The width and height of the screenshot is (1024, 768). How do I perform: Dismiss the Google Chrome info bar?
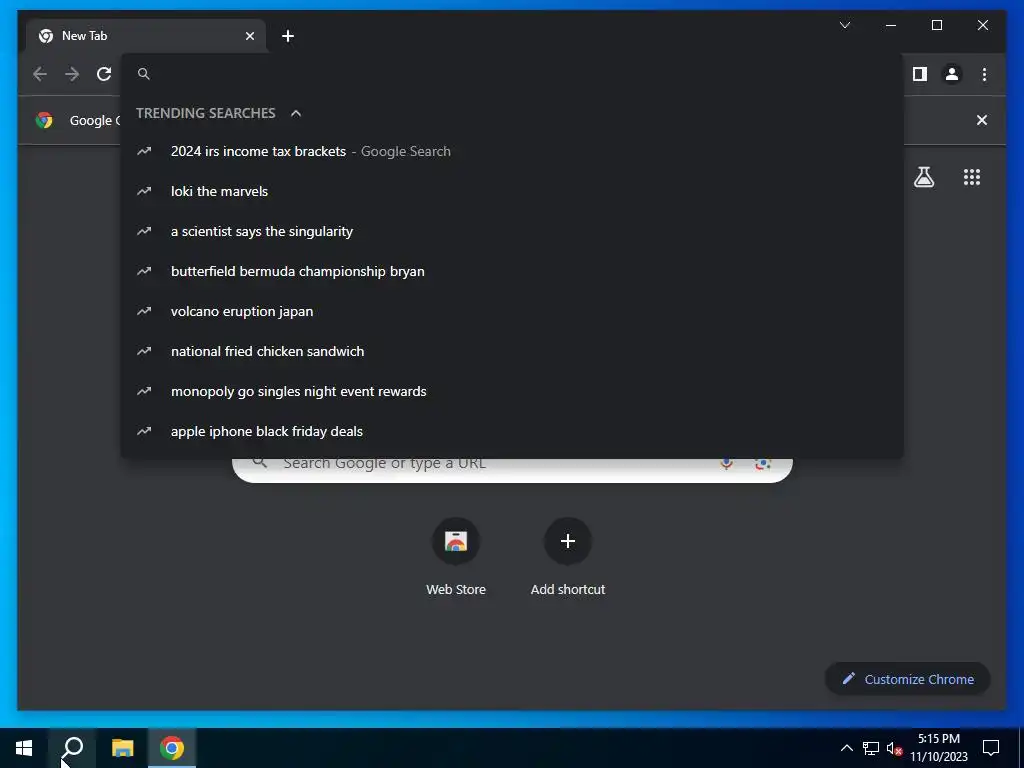point(982,120)
